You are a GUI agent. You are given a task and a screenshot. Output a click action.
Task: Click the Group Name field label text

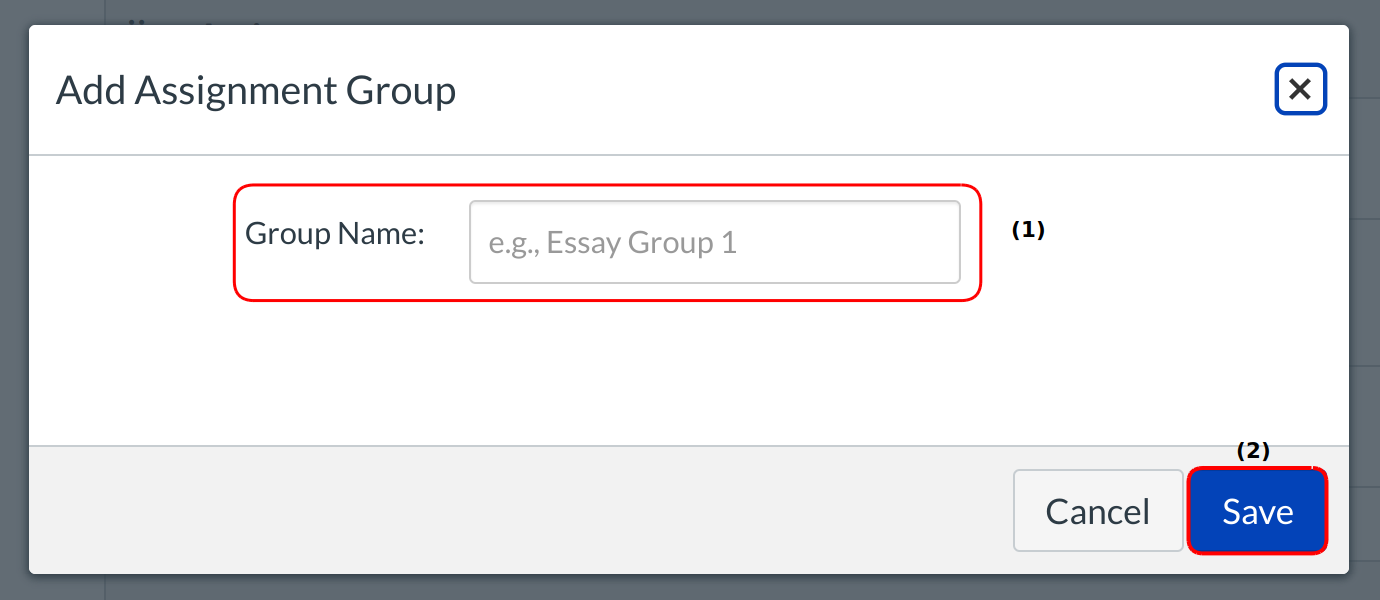click(x=335, y=234)
